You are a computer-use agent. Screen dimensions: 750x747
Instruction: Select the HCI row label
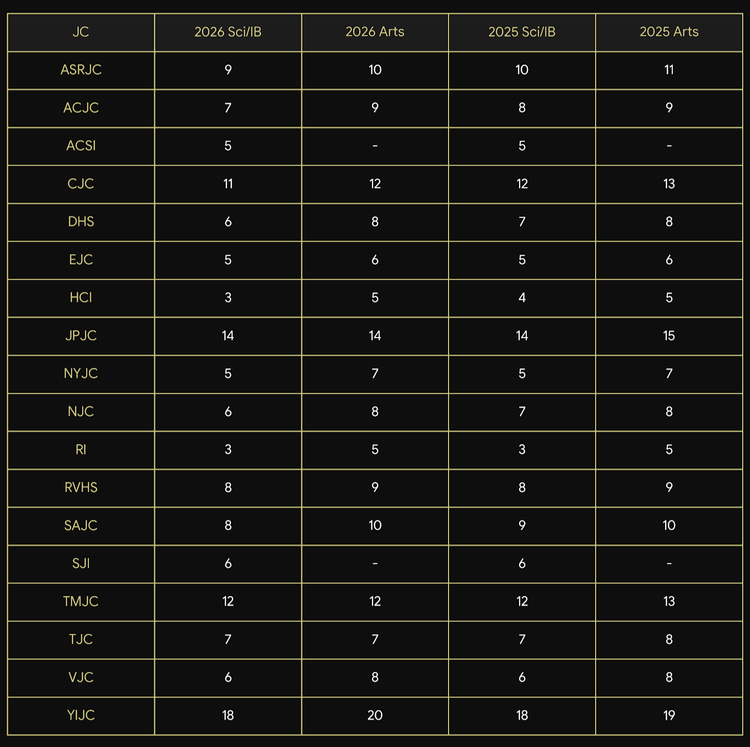pos(81,297)
